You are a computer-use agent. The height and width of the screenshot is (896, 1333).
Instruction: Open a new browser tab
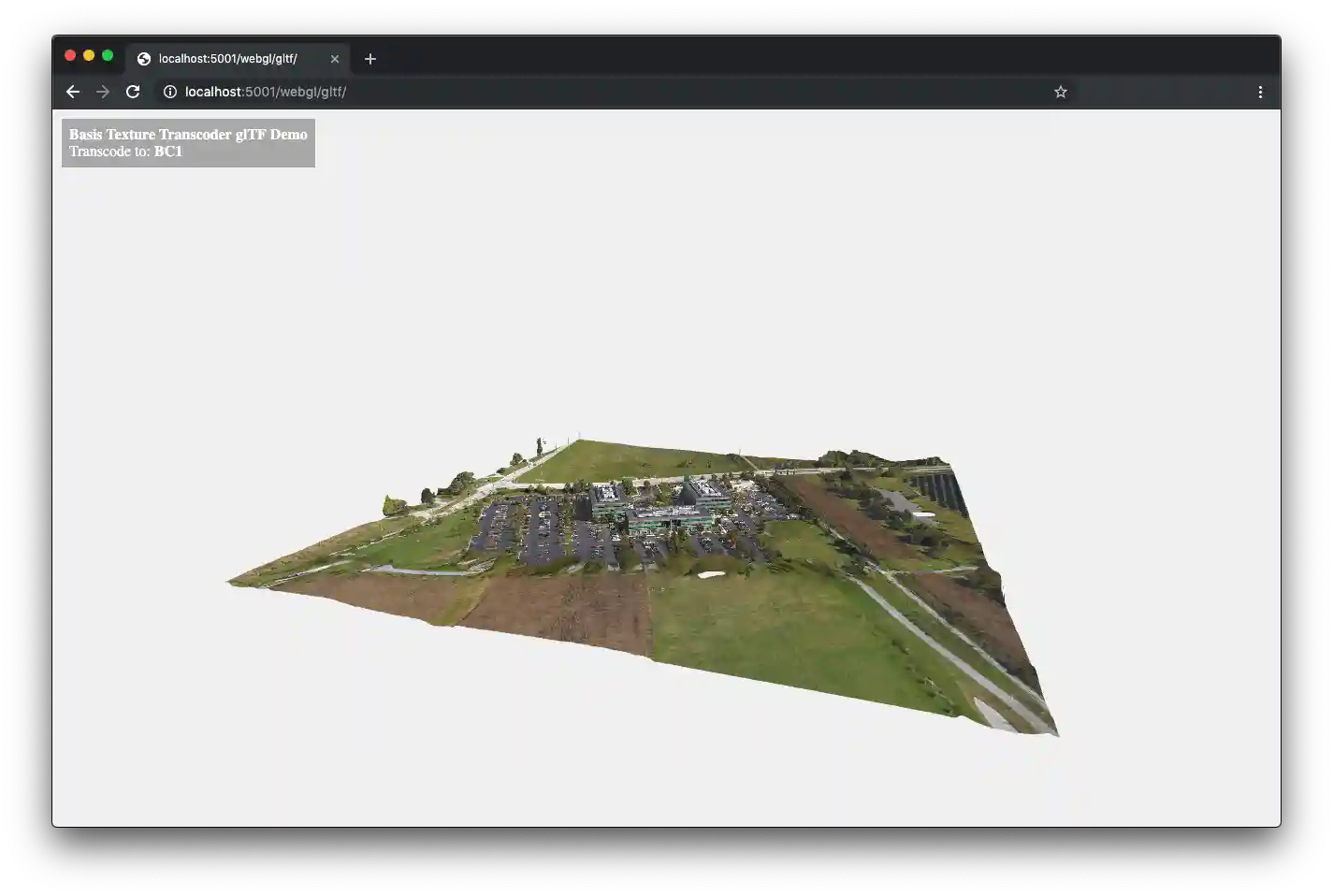(369, 58)
